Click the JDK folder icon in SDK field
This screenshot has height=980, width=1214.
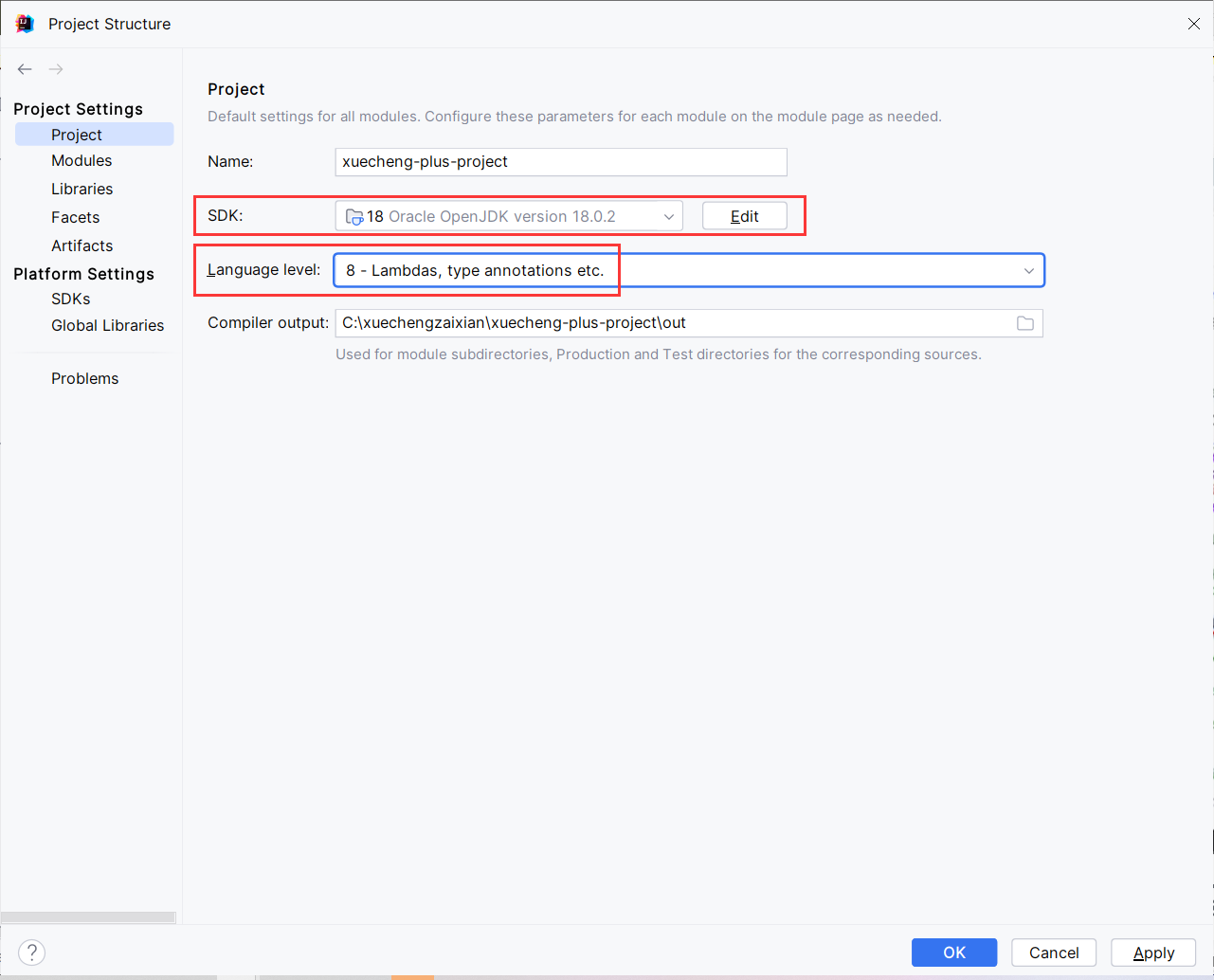[354, 216]
